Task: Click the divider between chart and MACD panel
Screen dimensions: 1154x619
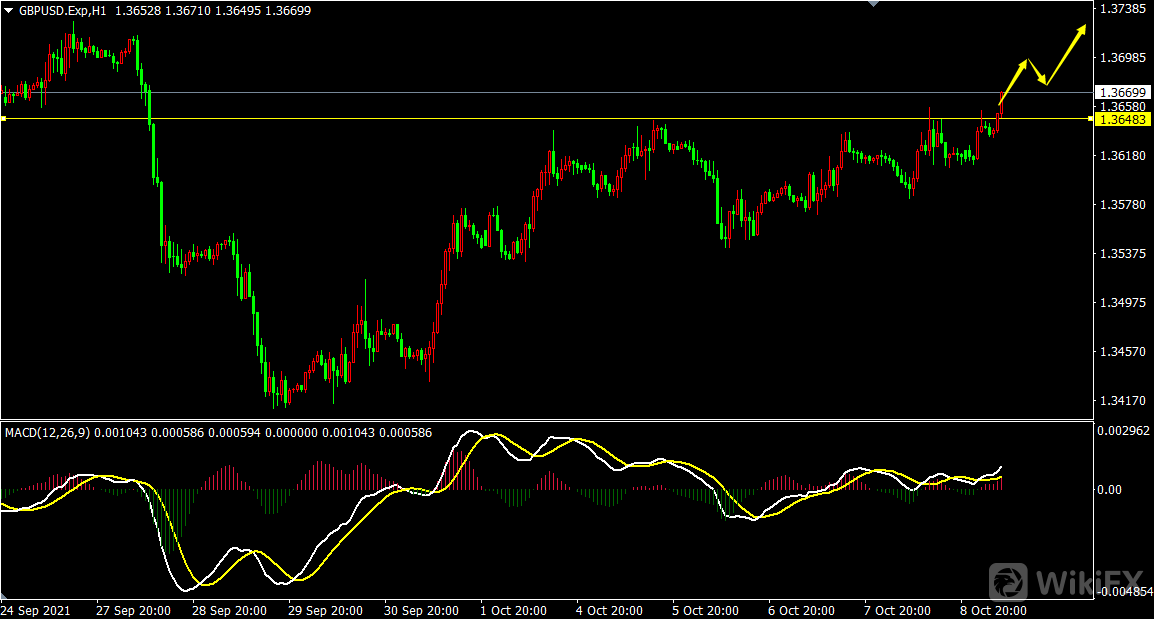Action: [x=545, y=420]
